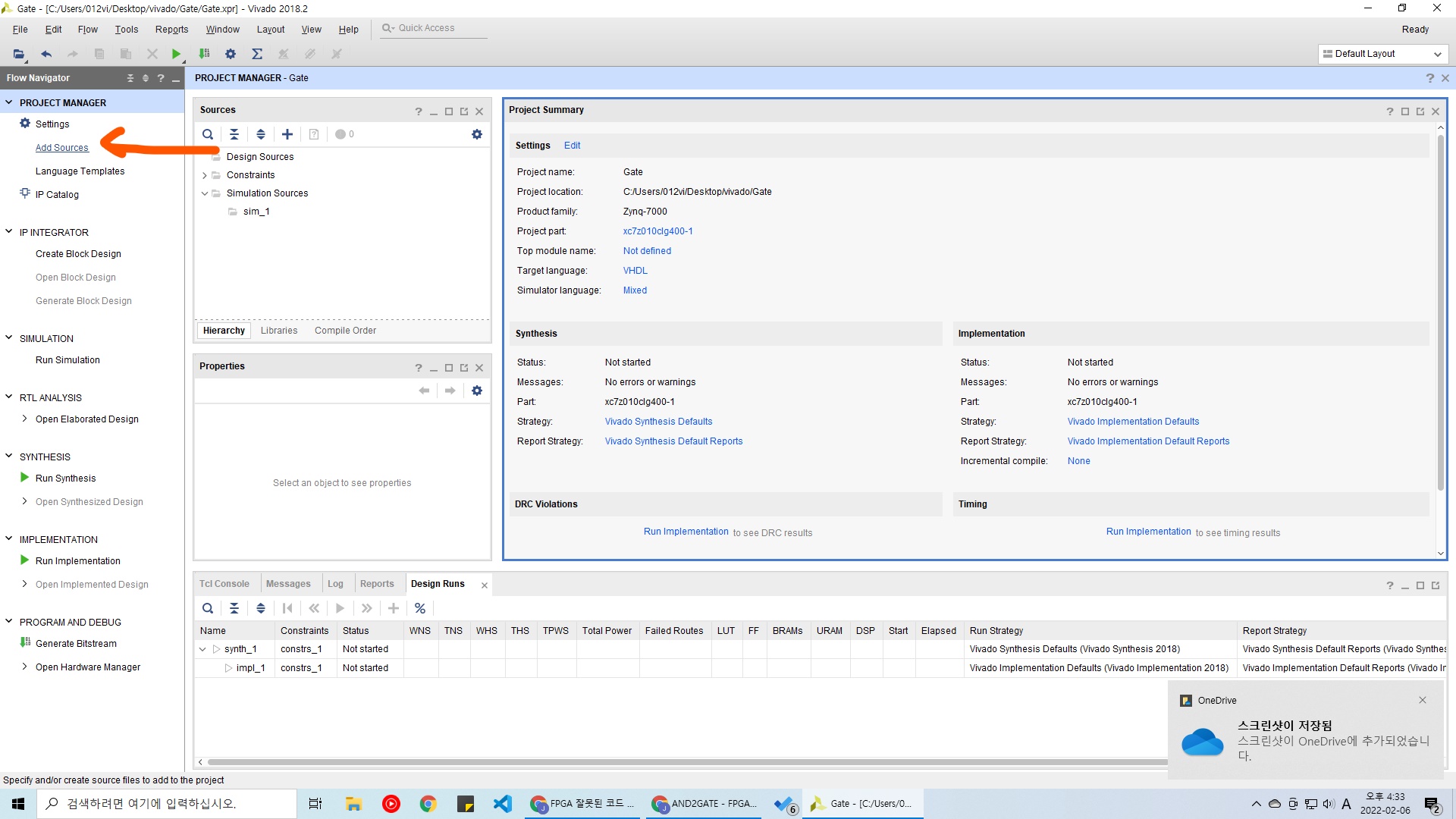Collapse the synth_1 run row
This screenshot has height=819, width=1456.
[x=202, y=649]
